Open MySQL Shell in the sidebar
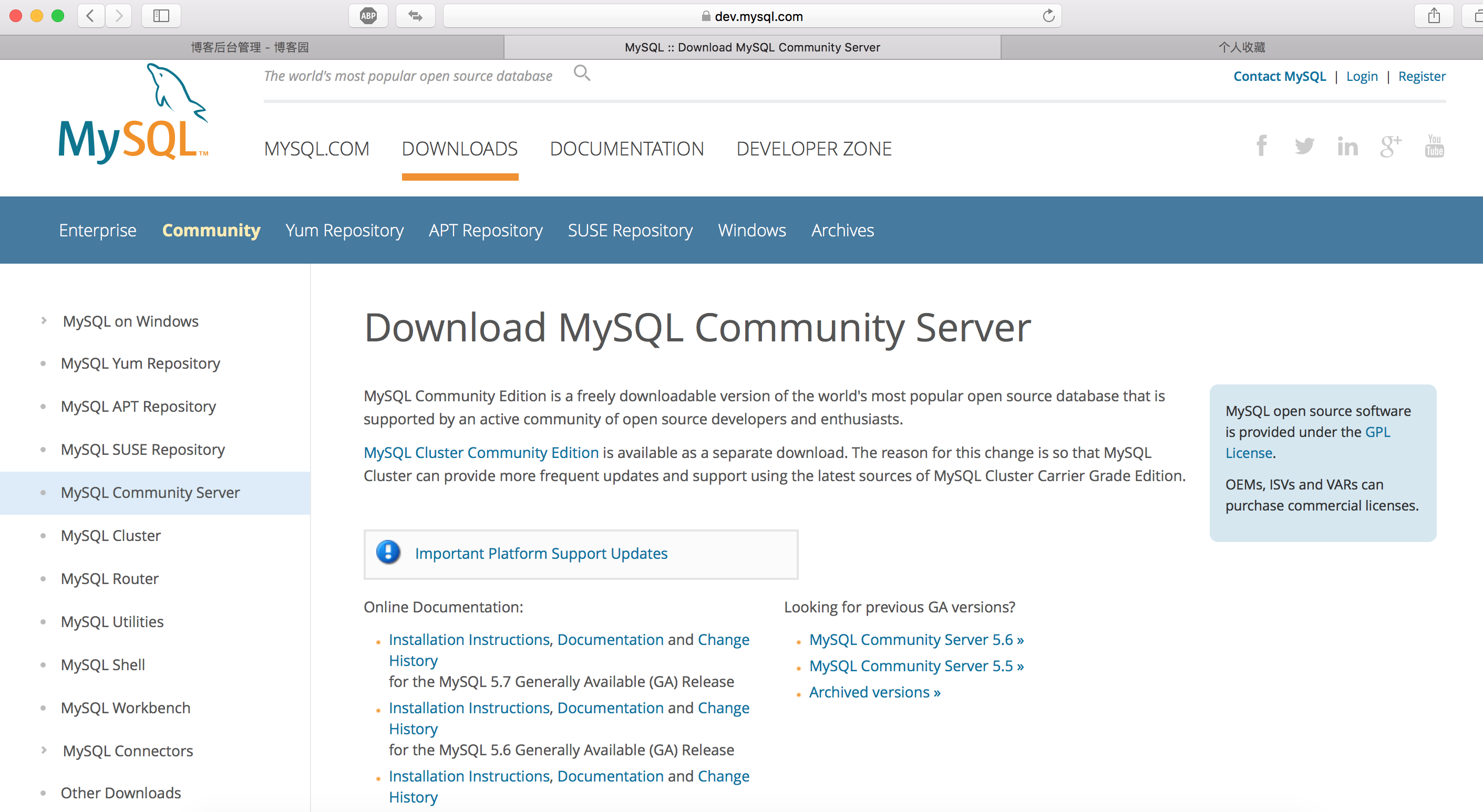Screen dimensions: 1483x812 click(102, 665)
